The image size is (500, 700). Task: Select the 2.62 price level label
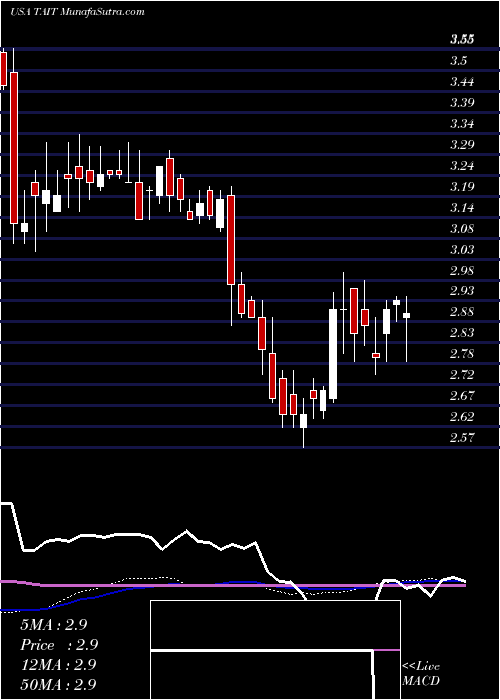click(462, 417)
